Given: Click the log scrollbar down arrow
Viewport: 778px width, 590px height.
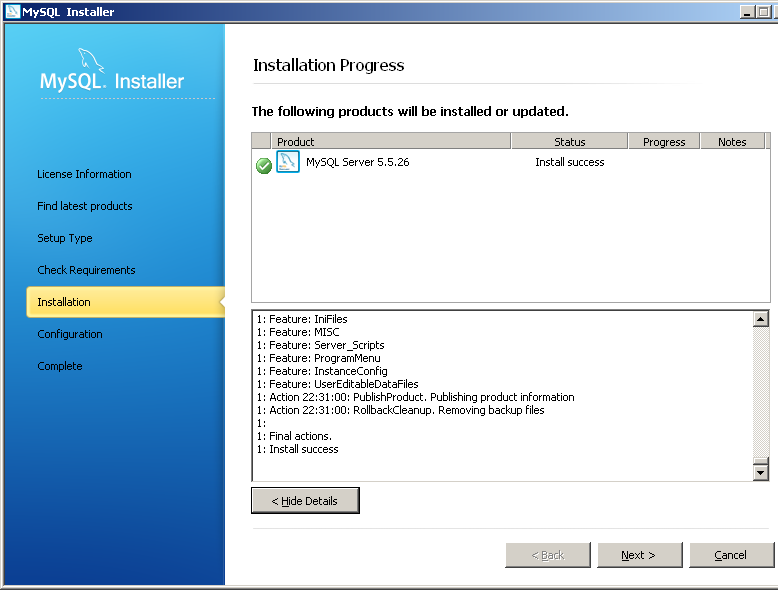Looking at the screenshot, I should tap(761, 473).
